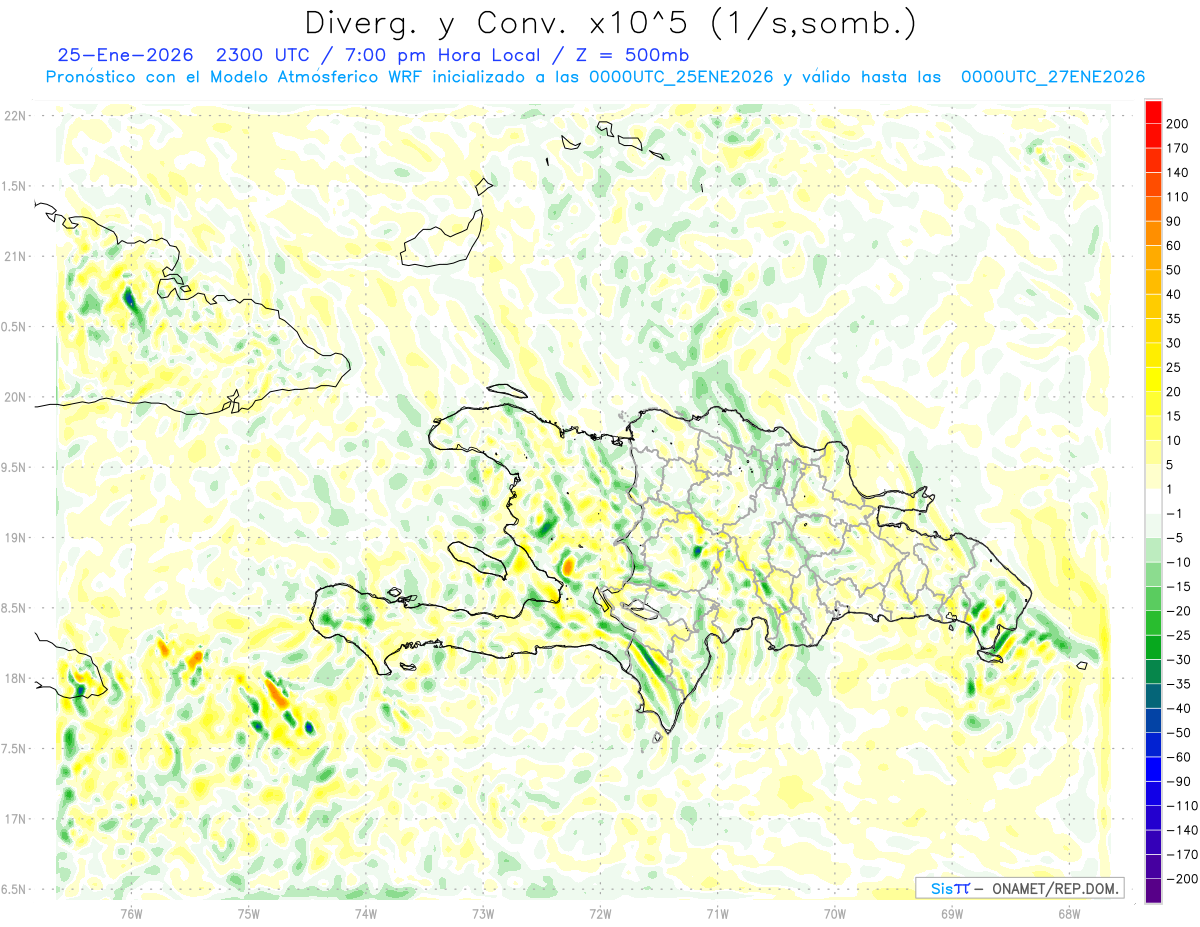Click the '74W' longitude label

pyautogui.click(x=366, y=913)
